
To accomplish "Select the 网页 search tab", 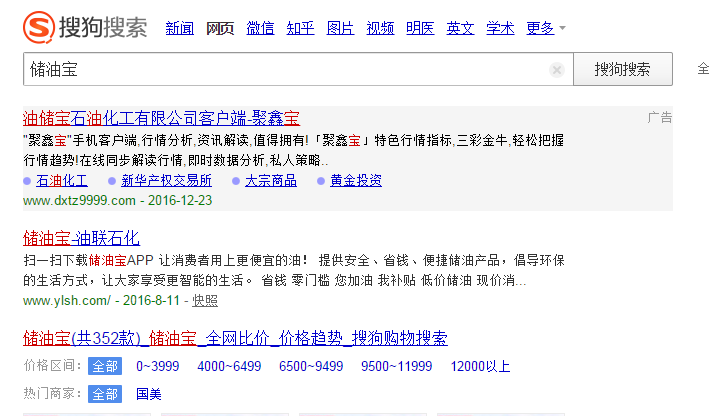I will point(220,28).
